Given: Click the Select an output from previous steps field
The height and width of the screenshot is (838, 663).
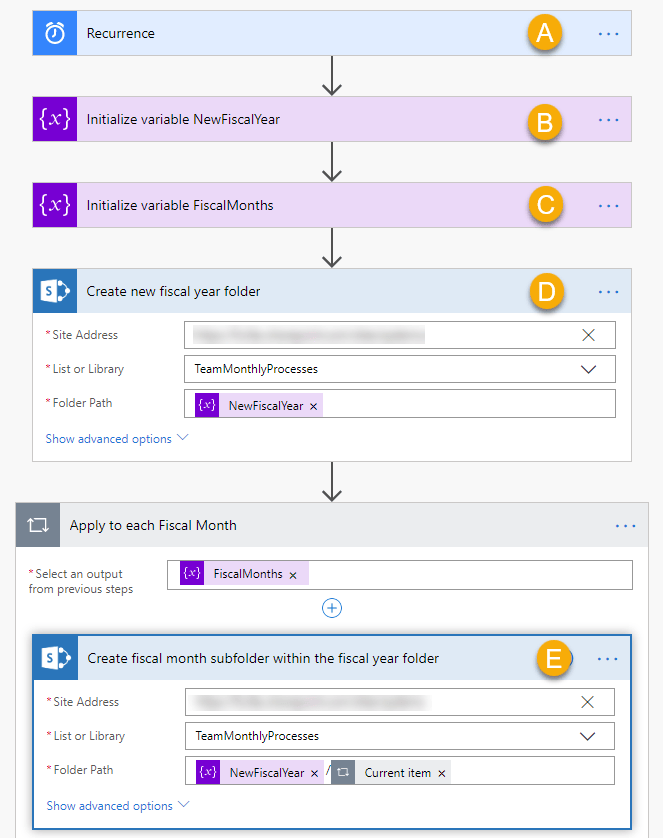Looking at the screenshot, I should click(x=400, y=575).
